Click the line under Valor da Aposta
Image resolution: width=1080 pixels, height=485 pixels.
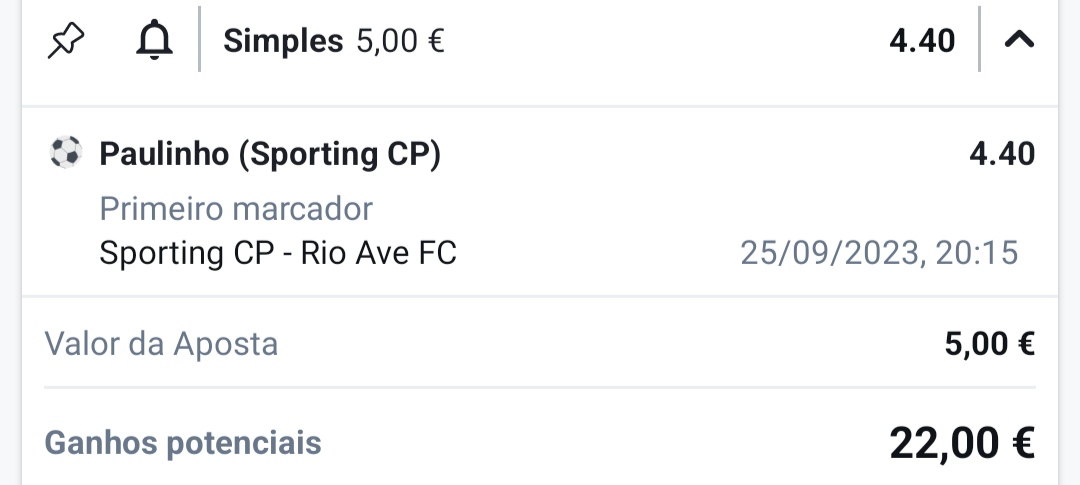540,388
